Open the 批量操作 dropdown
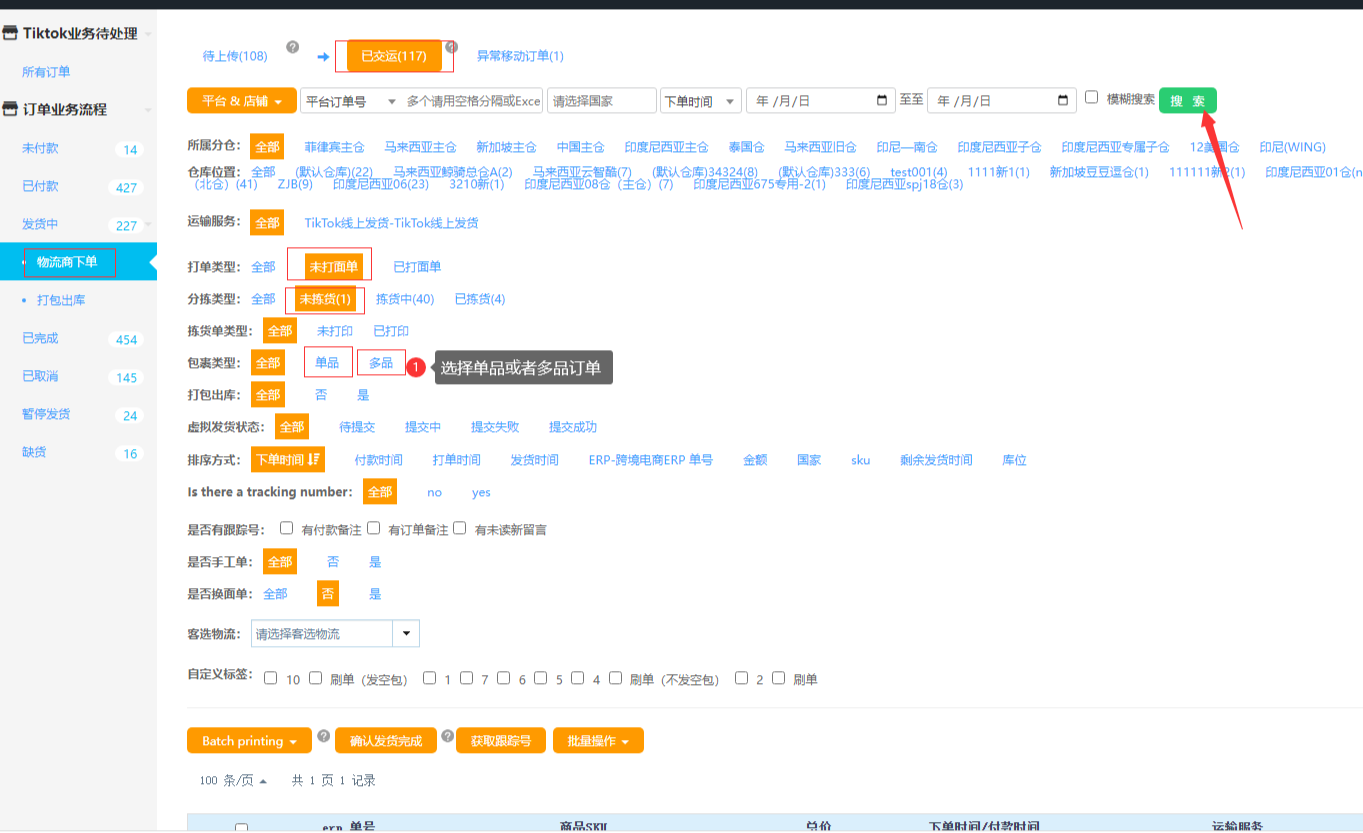1363x833 pixels. 598,741
